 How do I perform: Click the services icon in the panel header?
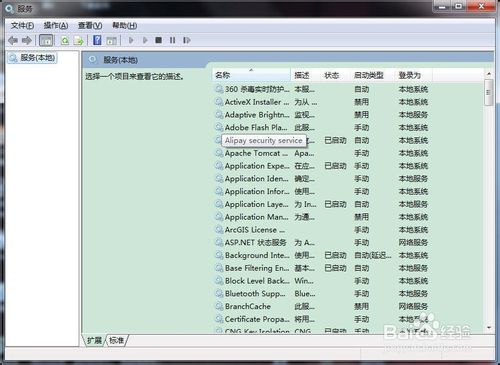pos(92,60)
